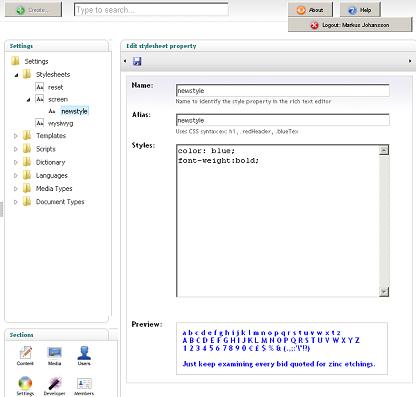
Task: Select the Document Types folder
Action: 60,202
